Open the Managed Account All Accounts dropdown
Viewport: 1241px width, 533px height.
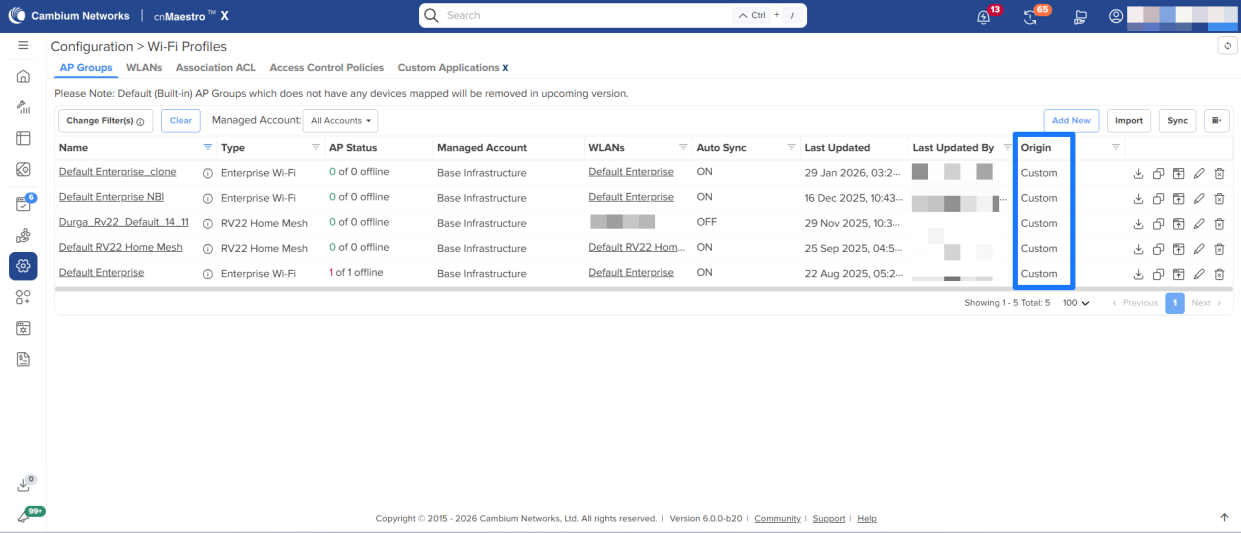[340, 121]
